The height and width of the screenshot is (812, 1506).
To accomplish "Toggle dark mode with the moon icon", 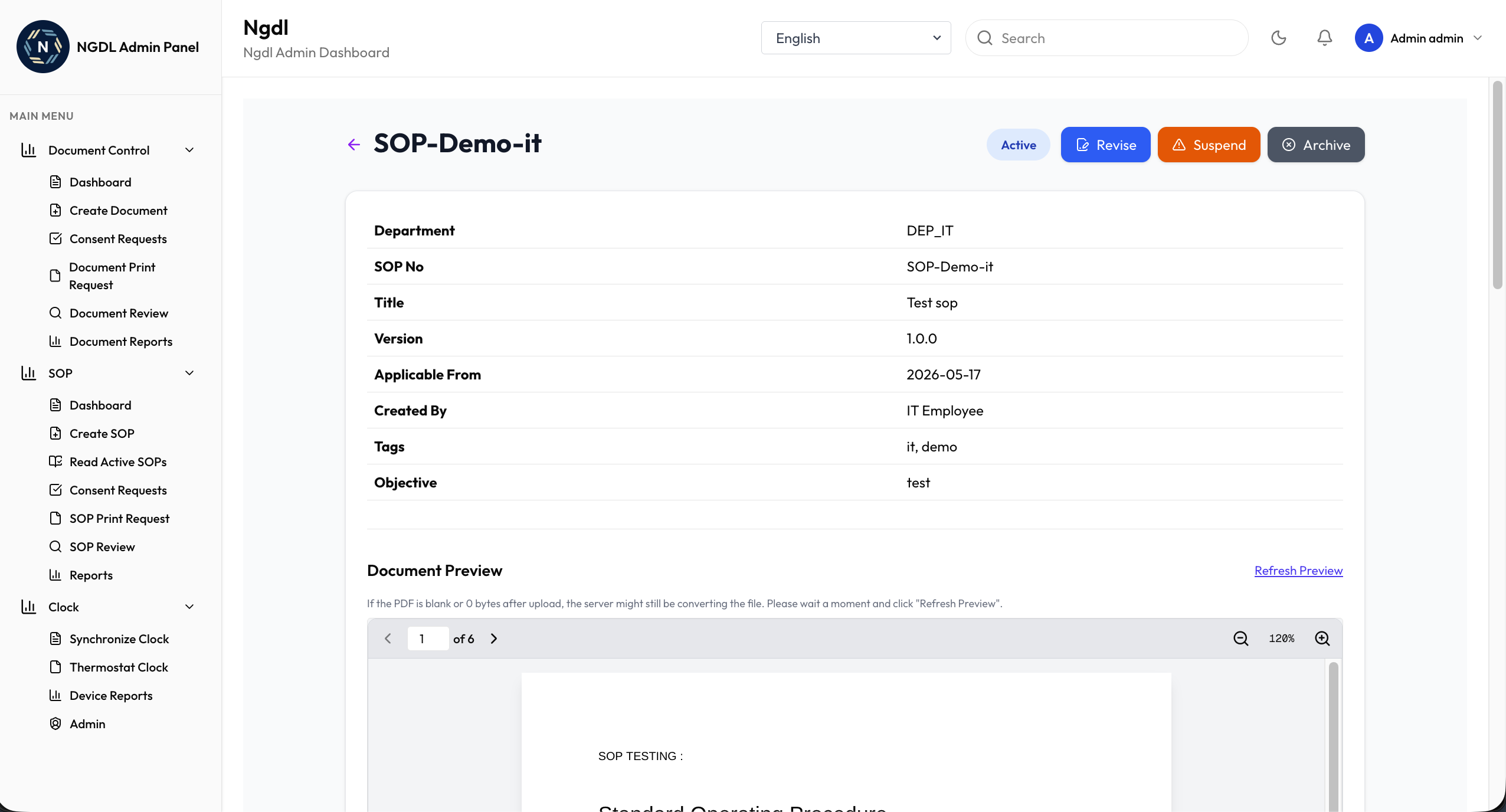I will [x=1278, y=38].
